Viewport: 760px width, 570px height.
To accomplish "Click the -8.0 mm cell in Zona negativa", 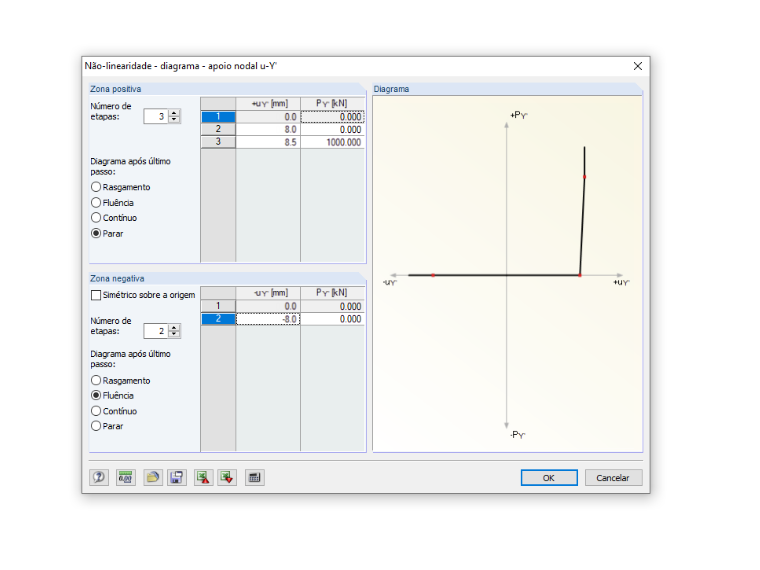I will click(x=268, y=319).
